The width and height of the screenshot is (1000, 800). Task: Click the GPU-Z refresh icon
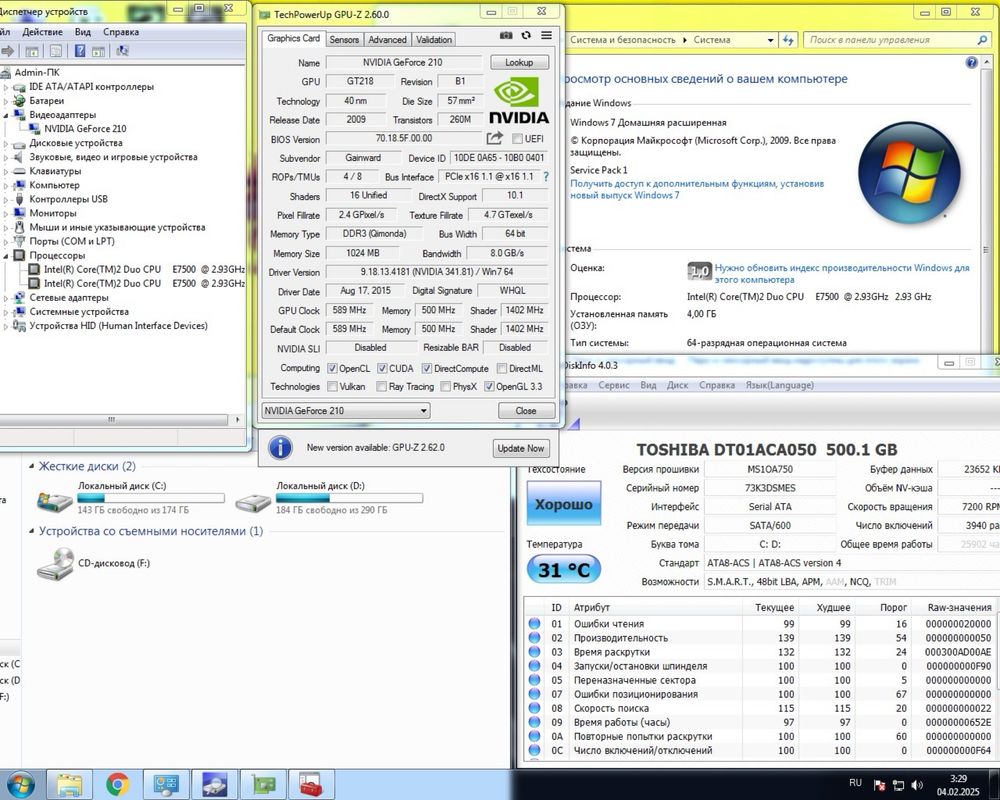click(526, 36)
